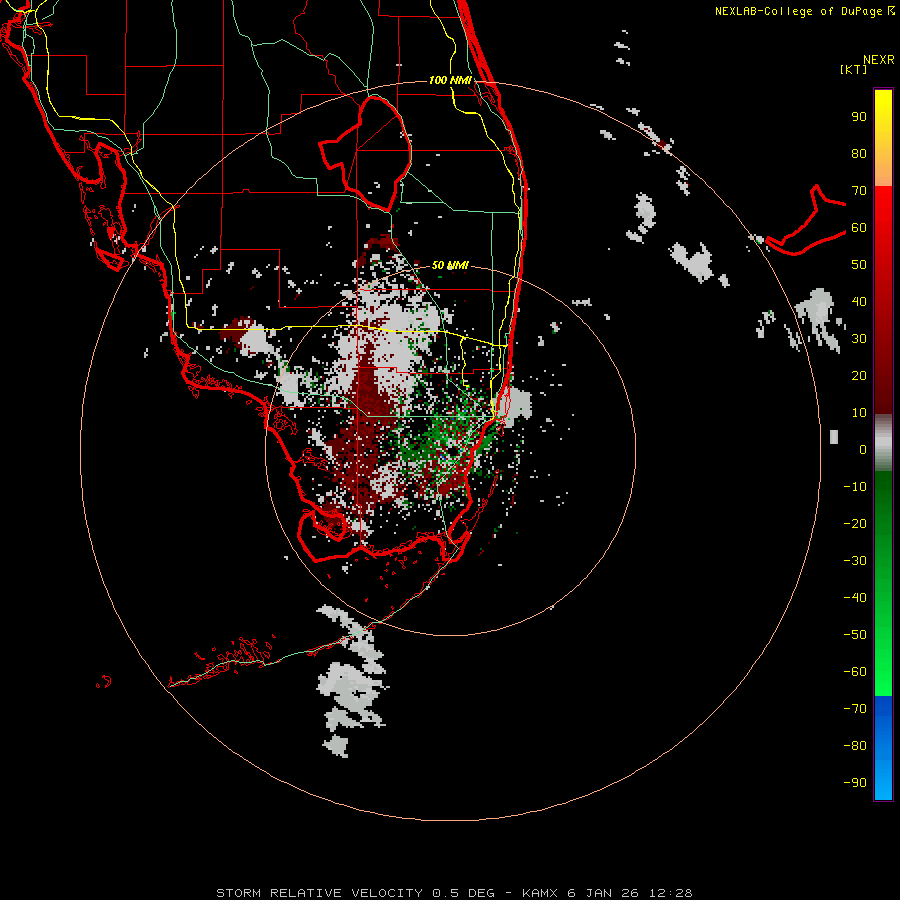The image size is (900, 900).
Task: Click the positive 70 scale value
Action: pyautogui.click(x=859, y=191)
